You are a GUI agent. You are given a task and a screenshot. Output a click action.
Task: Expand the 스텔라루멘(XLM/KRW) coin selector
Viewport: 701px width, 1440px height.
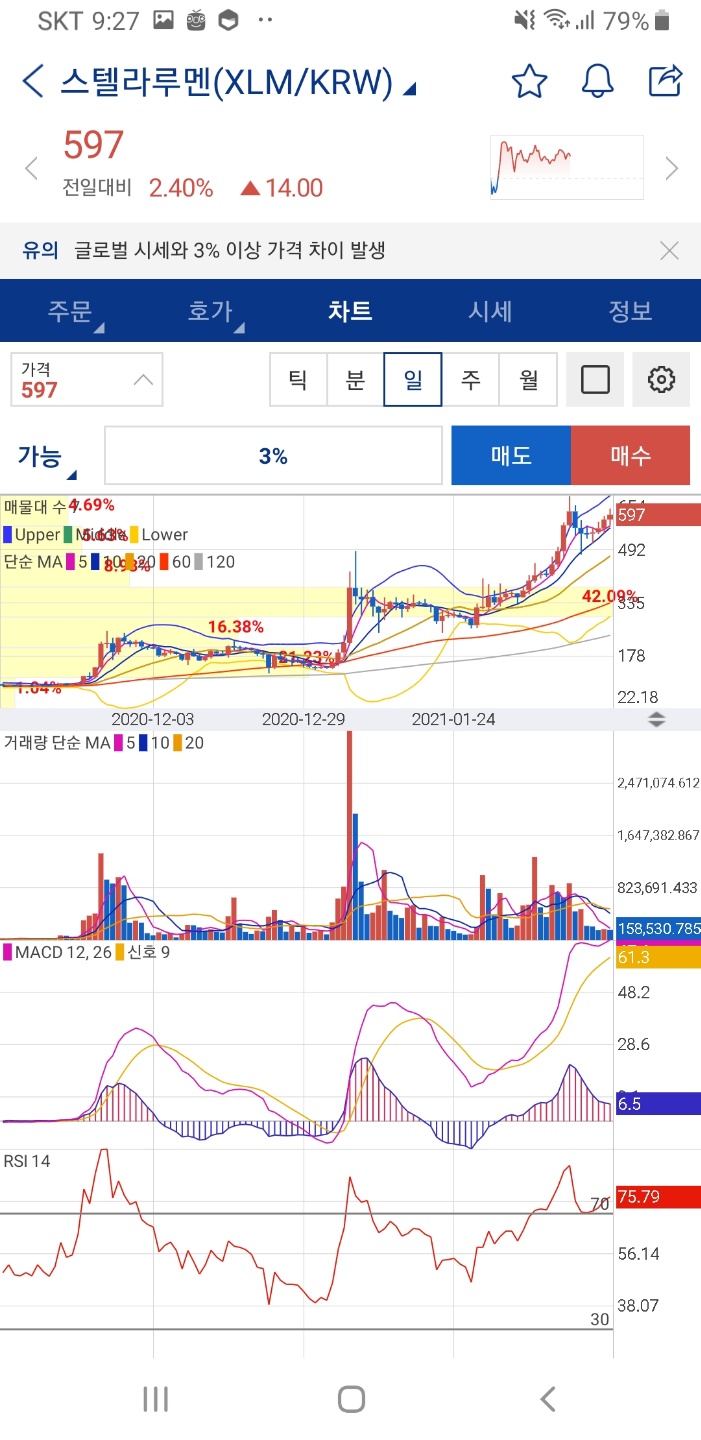[x=238, y=82]
